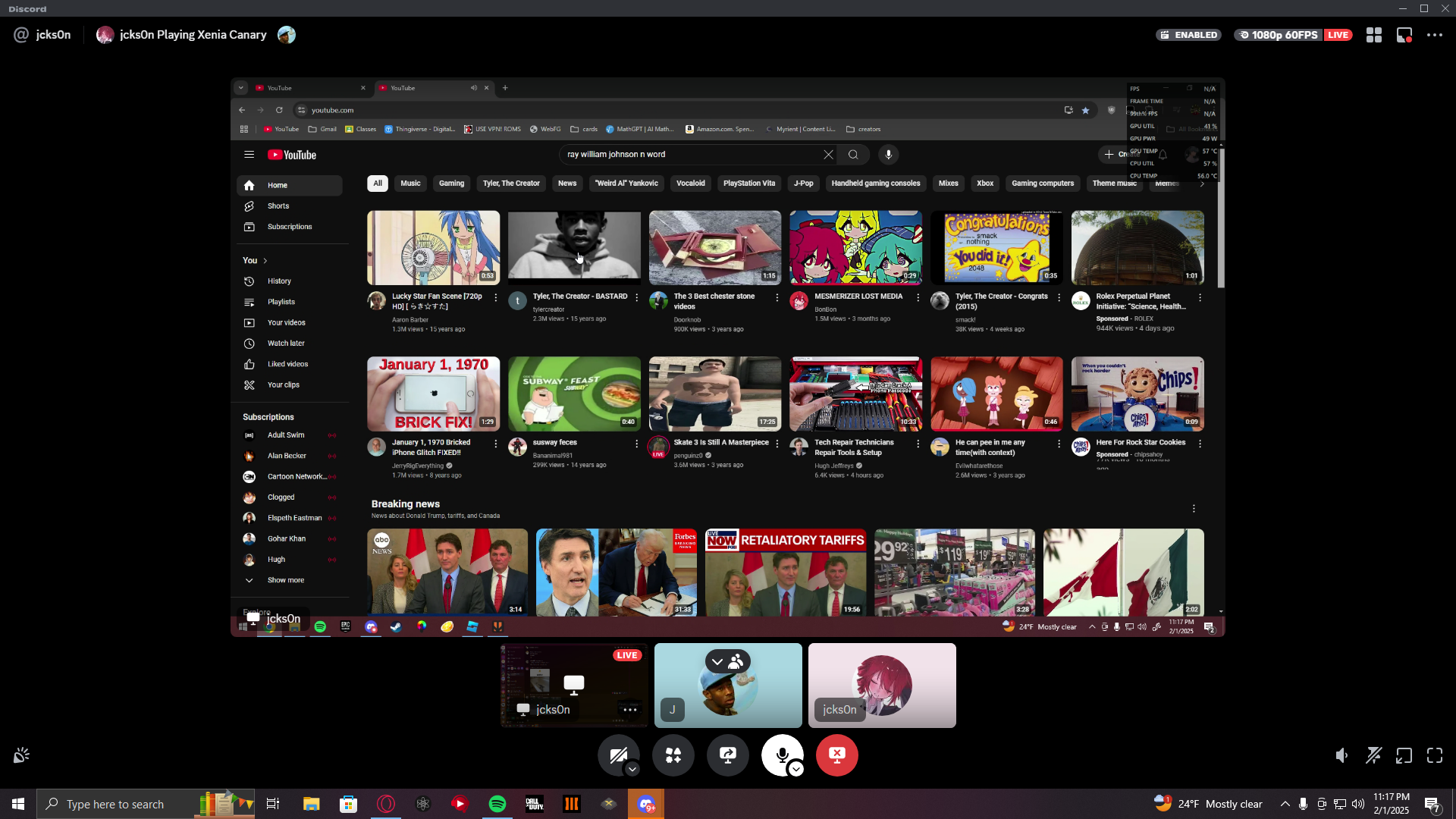1456x819 pixels.
Task: Open the inbox icon with red dot
Action: point(1404,35)
